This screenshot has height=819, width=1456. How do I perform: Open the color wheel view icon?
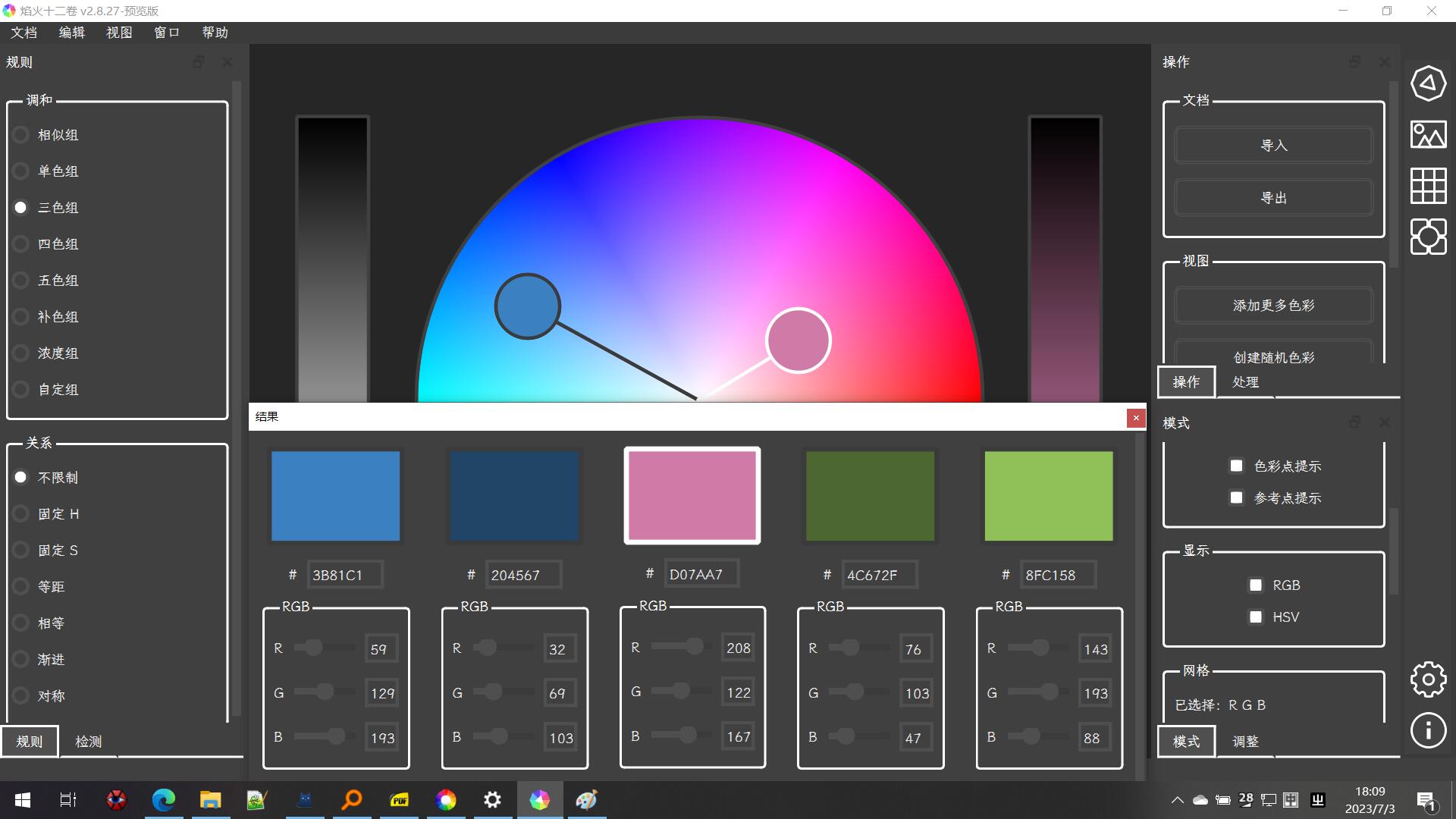coord(1428,83)
